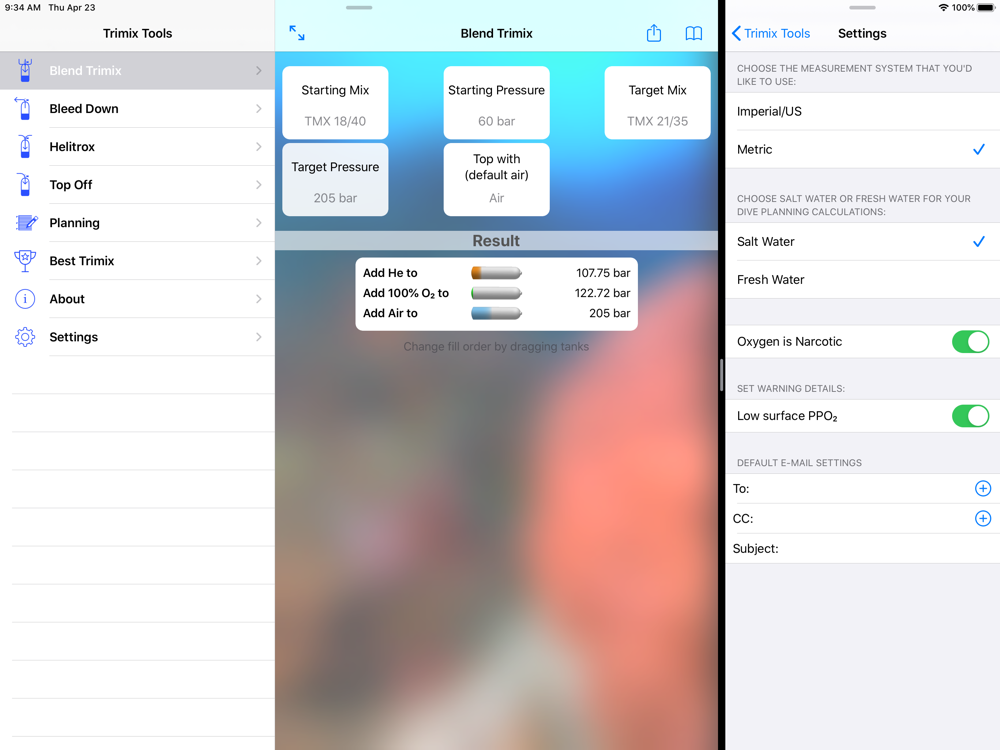Tap the plus icon next to CC:
The width and height of the screenshot is (1000, 750).
point(983,518)
